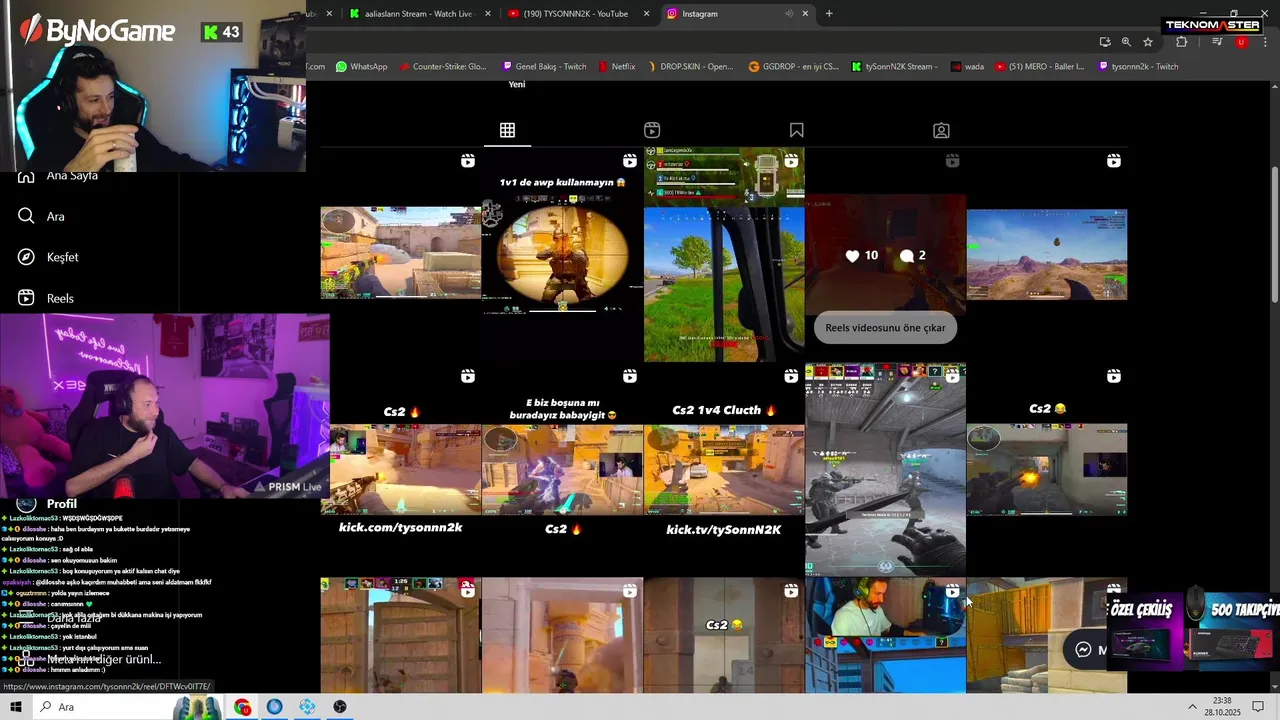The height and width of the screenshot is (720, 1280).
Task: Click the install app icon in address bar
Action: (1105, 42)
